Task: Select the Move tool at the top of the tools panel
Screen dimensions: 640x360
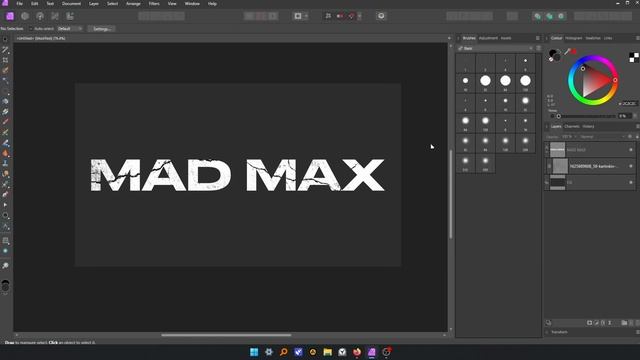Action: [5, 39]
